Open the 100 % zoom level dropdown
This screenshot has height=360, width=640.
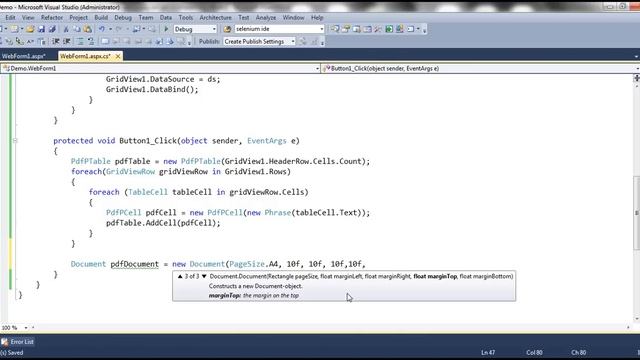tap(26, 327)
